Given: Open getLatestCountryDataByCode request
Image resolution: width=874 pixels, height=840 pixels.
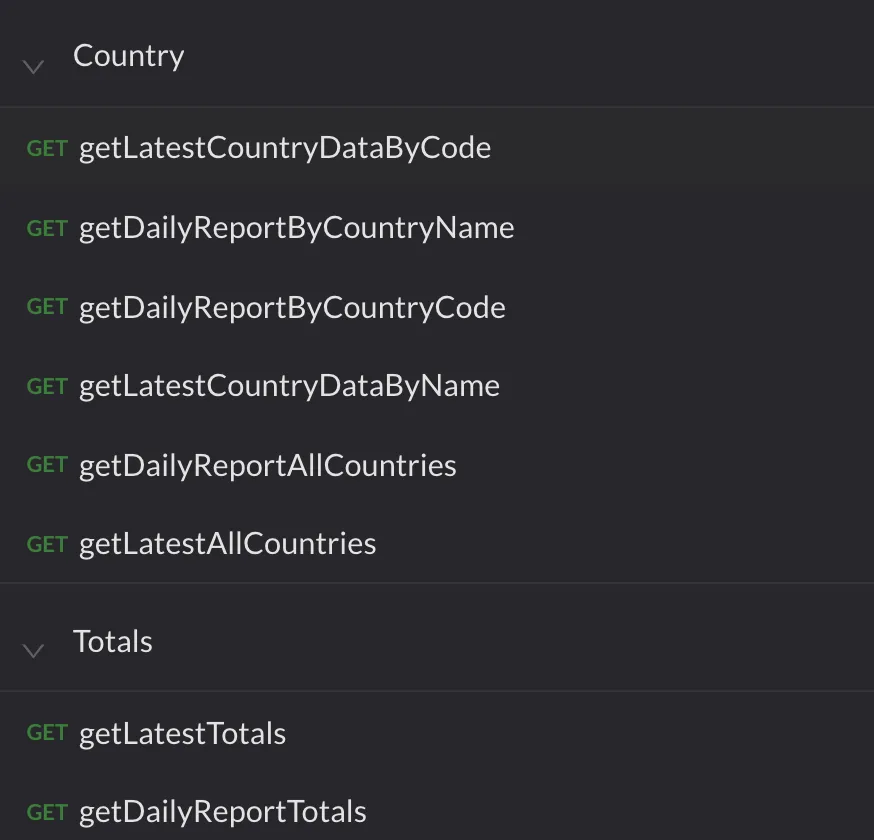Looking at the screenshot, I should (285, 148).
